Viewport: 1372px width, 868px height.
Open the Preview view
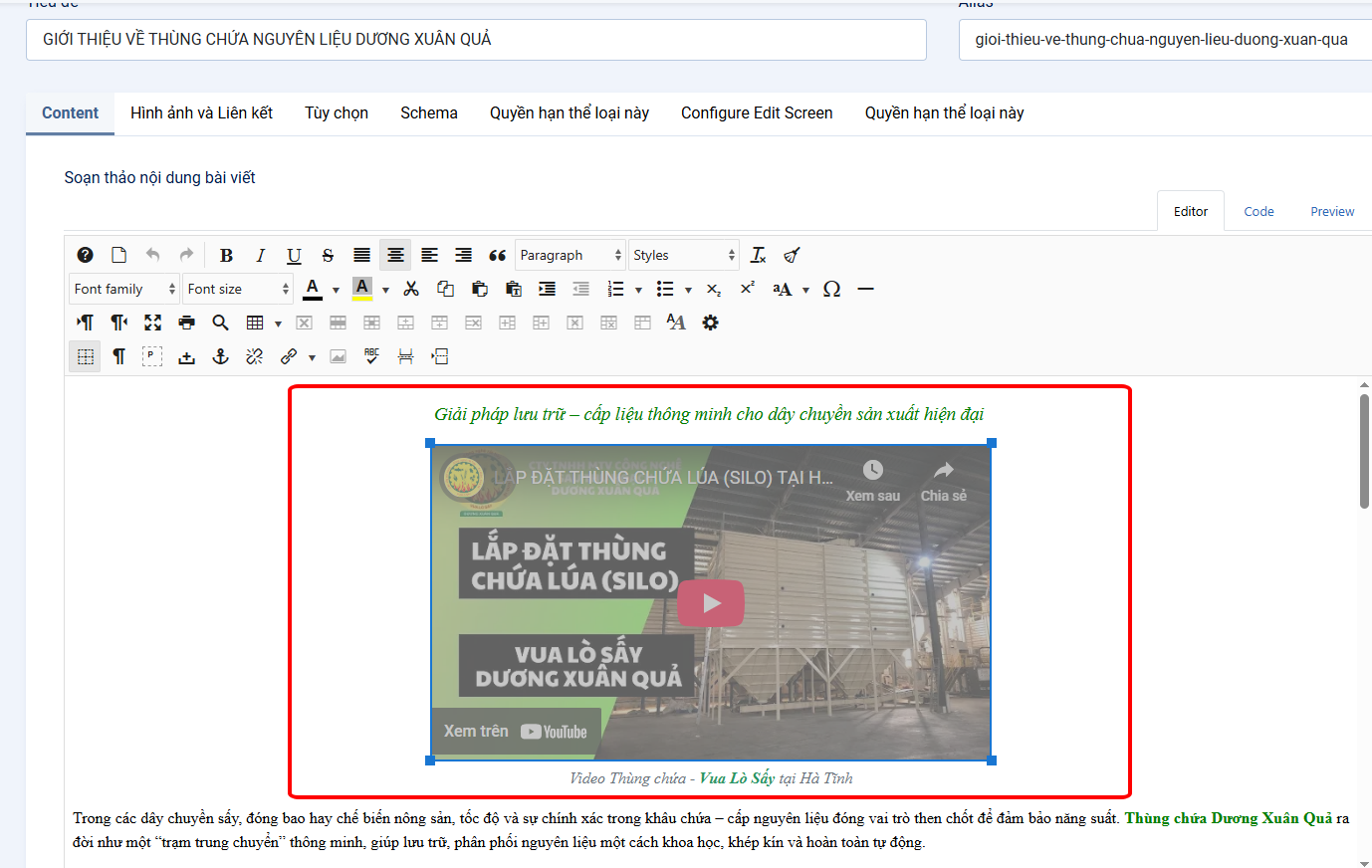tap(1331, 212)
